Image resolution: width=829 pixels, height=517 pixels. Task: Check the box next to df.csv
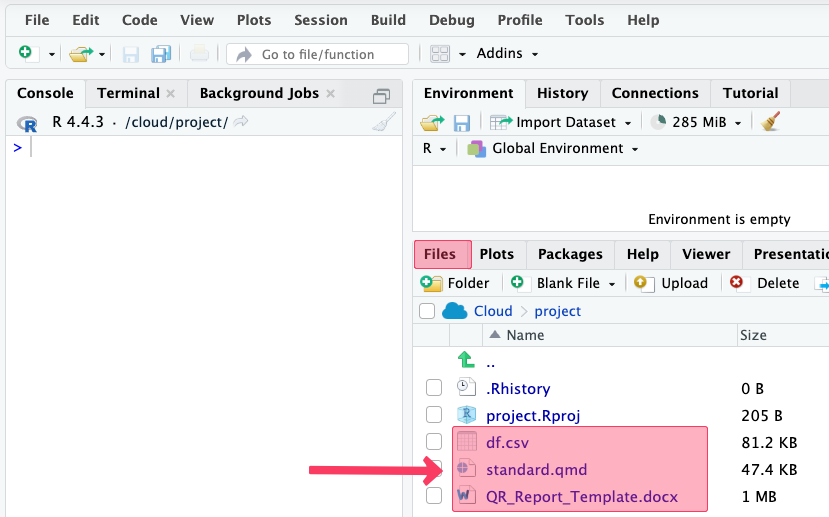pyautogui.click(x=433, y=442)
